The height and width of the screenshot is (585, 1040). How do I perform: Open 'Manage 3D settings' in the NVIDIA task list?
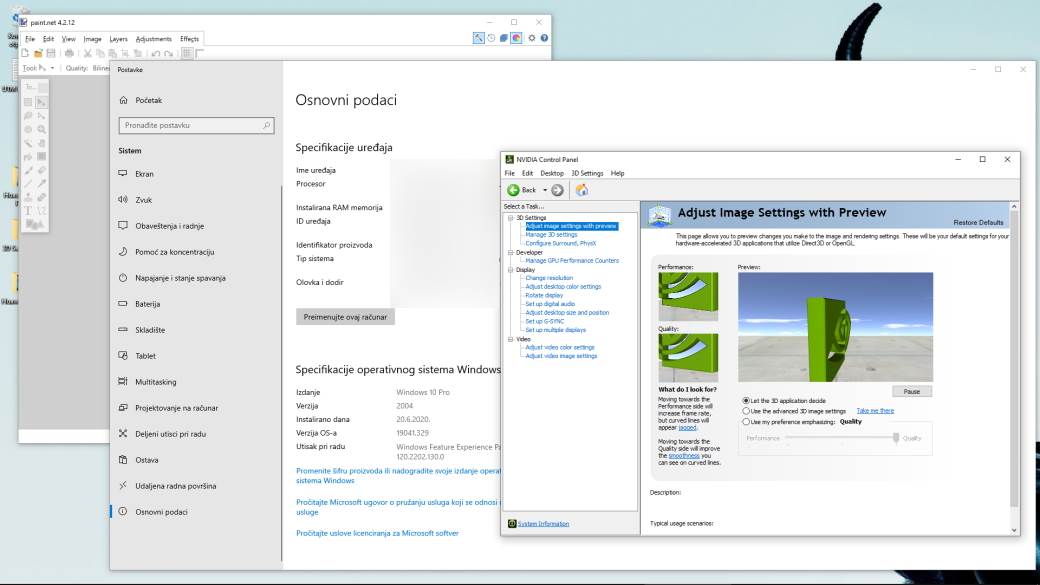point(552,234)
